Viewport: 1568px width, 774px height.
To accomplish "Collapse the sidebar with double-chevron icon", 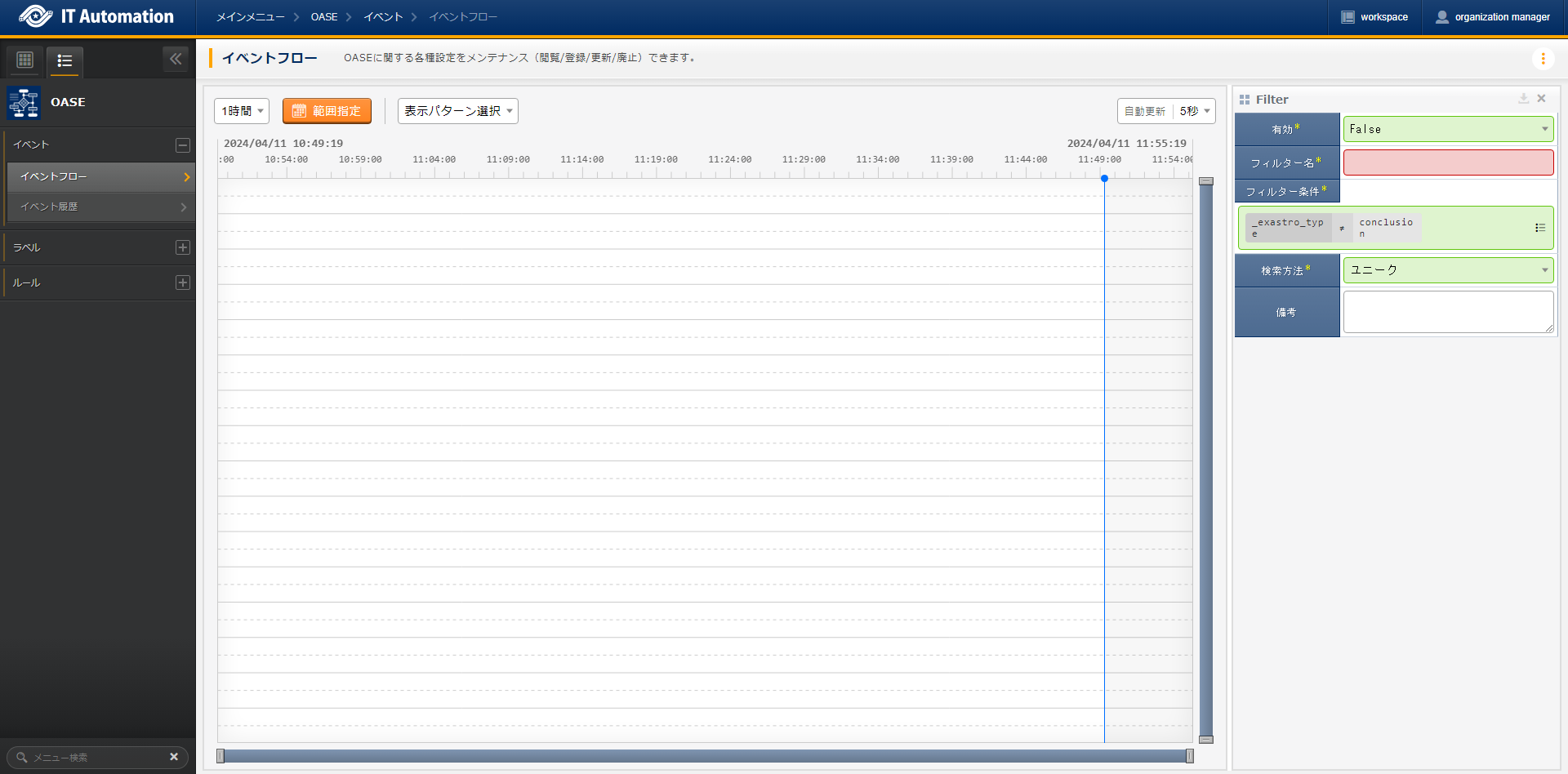I will click(176, 59).
